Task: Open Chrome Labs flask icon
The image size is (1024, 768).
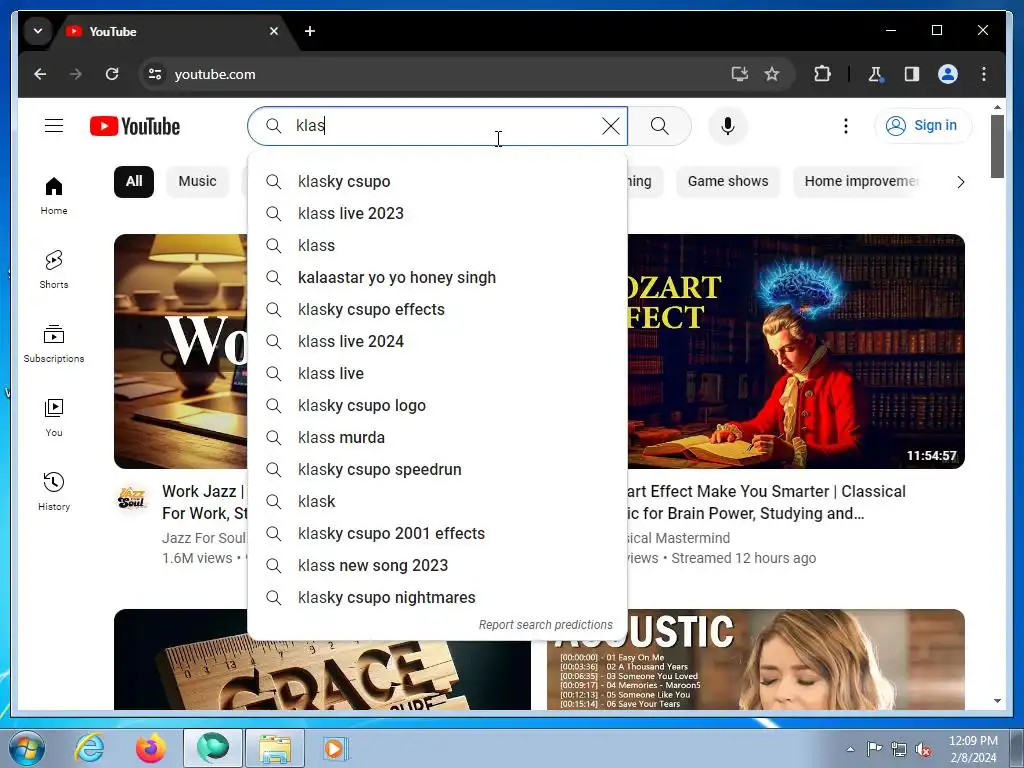Action: (x=875, y=74)
